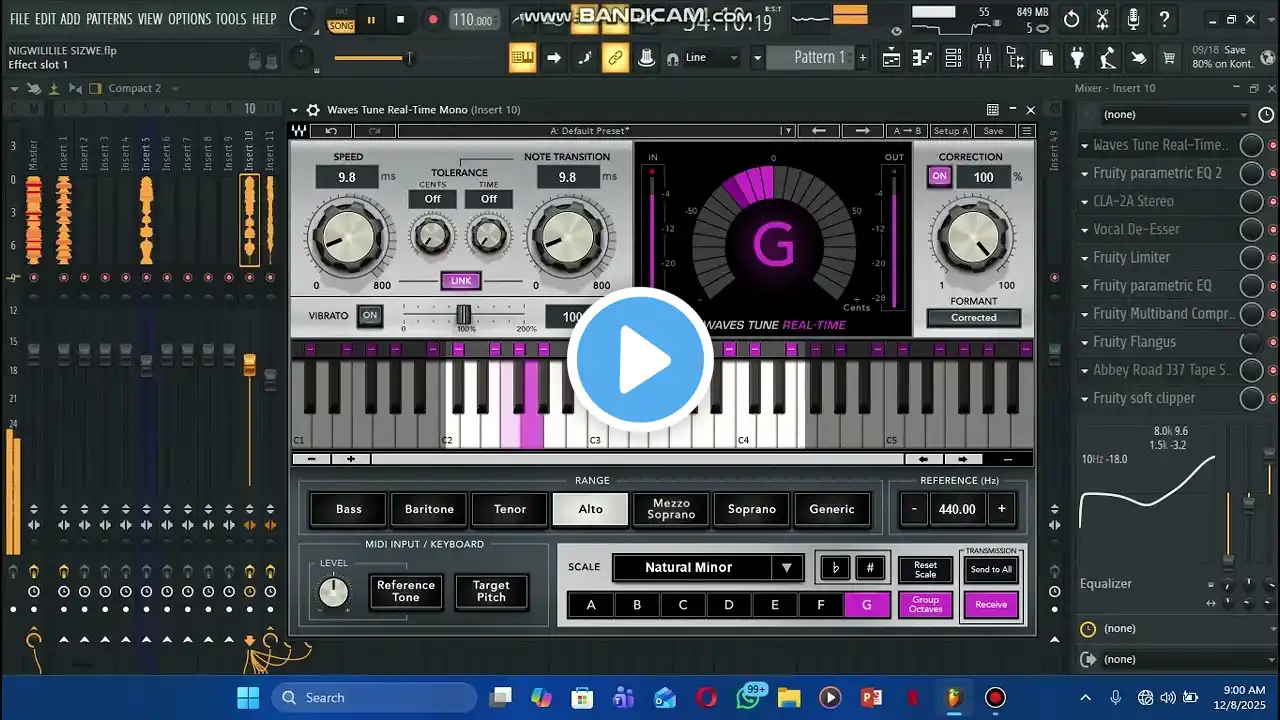Expand the Default Preset dropdown arrow
The height and width of the screenshot is (720, 1280).
(x=788, y=131)
